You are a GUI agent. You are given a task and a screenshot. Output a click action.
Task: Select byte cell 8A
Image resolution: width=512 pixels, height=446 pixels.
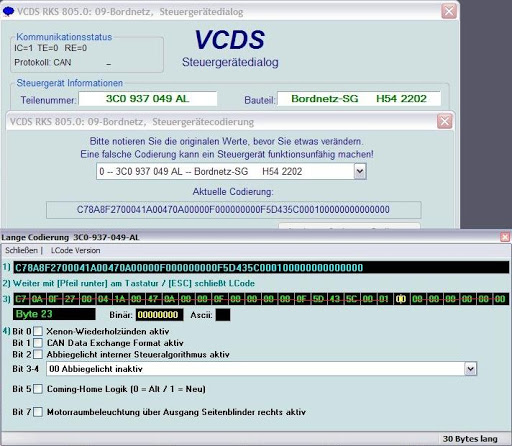[38, 299]
